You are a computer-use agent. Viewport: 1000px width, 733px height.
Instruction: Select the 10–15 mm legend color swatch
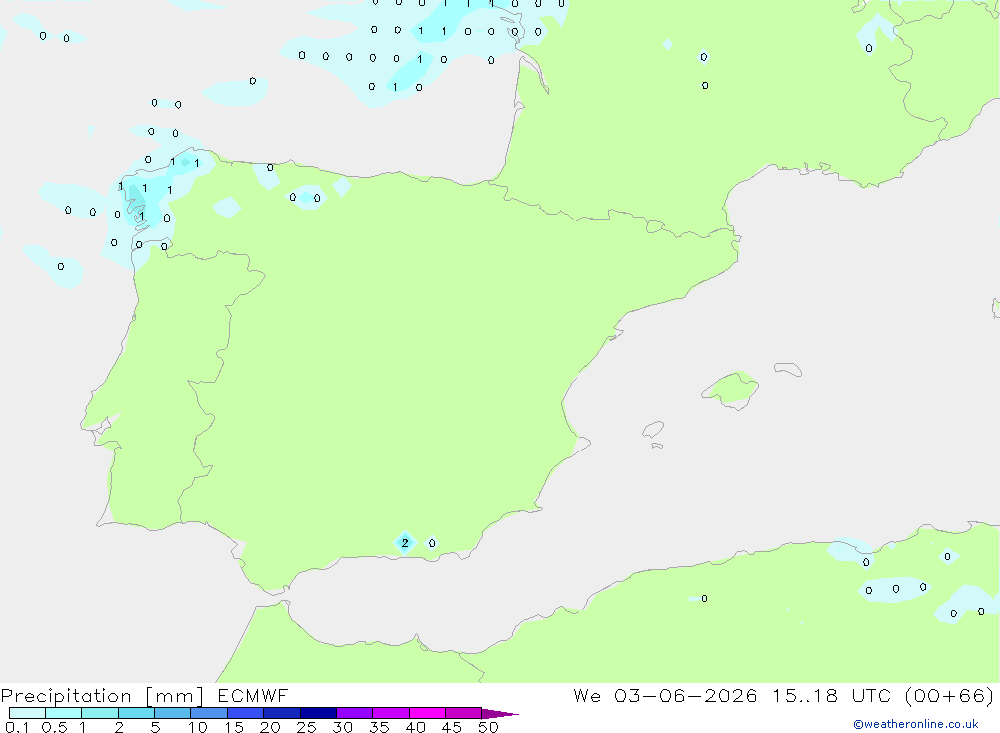(x=209, y=713)
